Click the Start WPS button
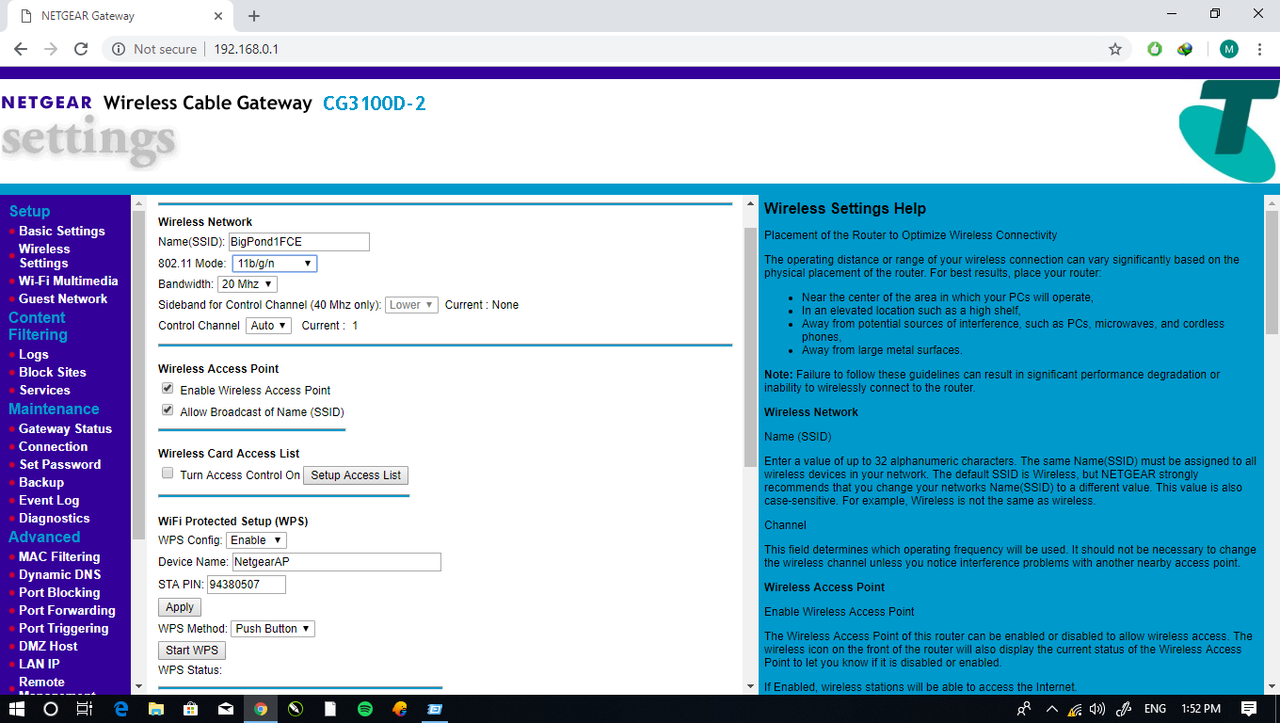Image resolution: width=1280 pixels, height=723 pixels. point(192,650)
